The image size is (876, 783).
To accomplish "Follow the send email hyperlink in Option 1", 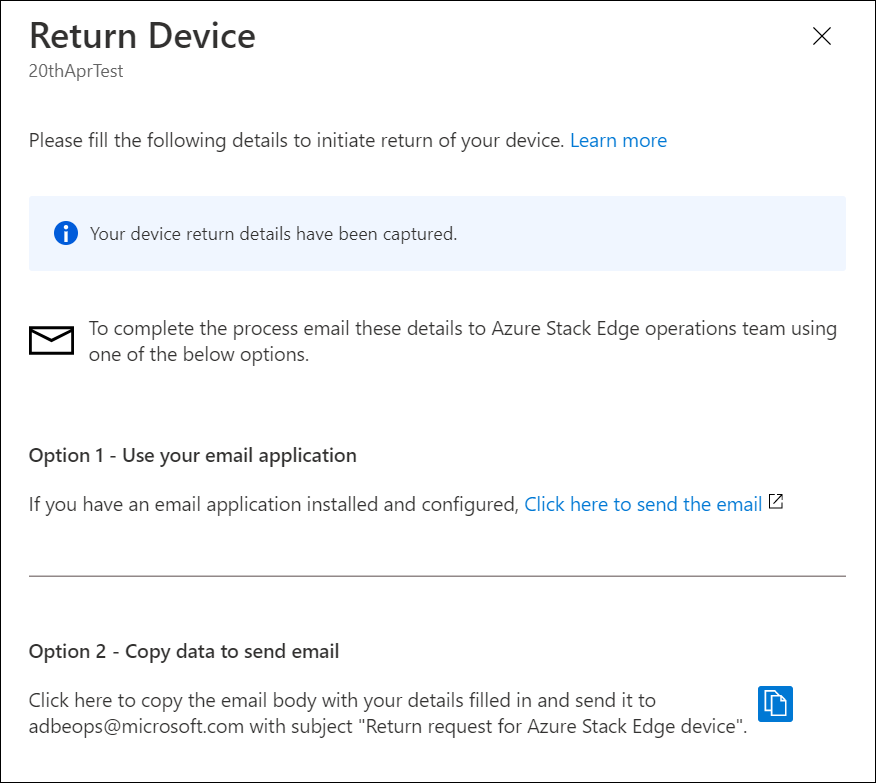I will click(643, 504).
